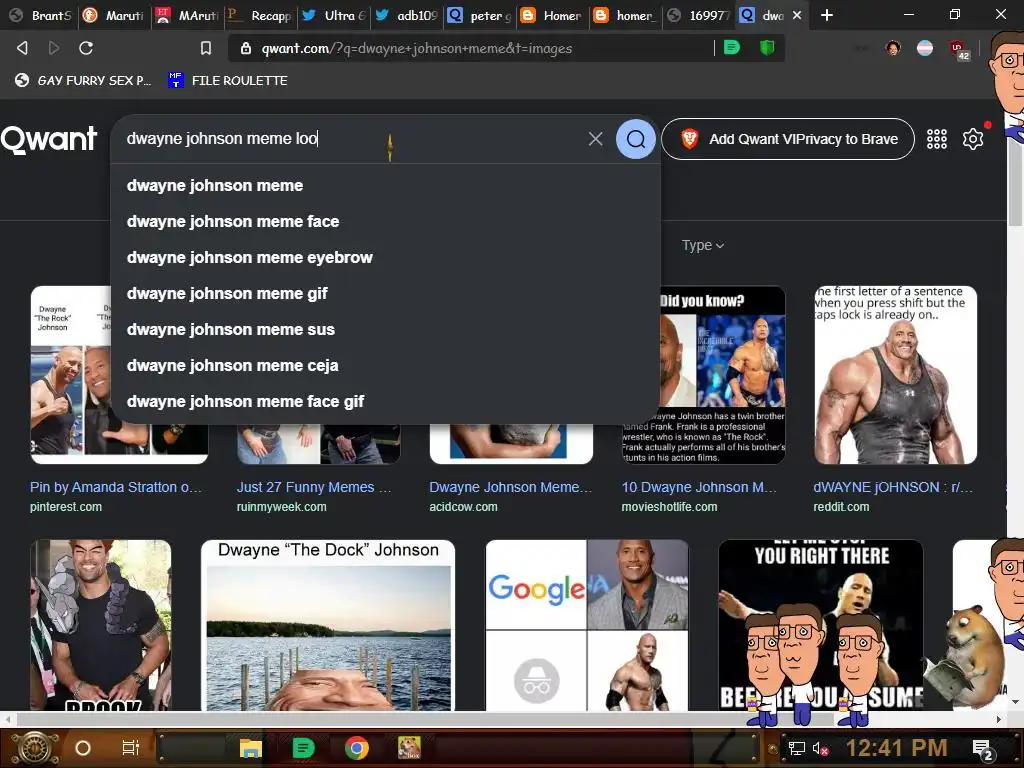Click the bookmark icon beside address bar
1024x768 pixels.
(206, 48)
